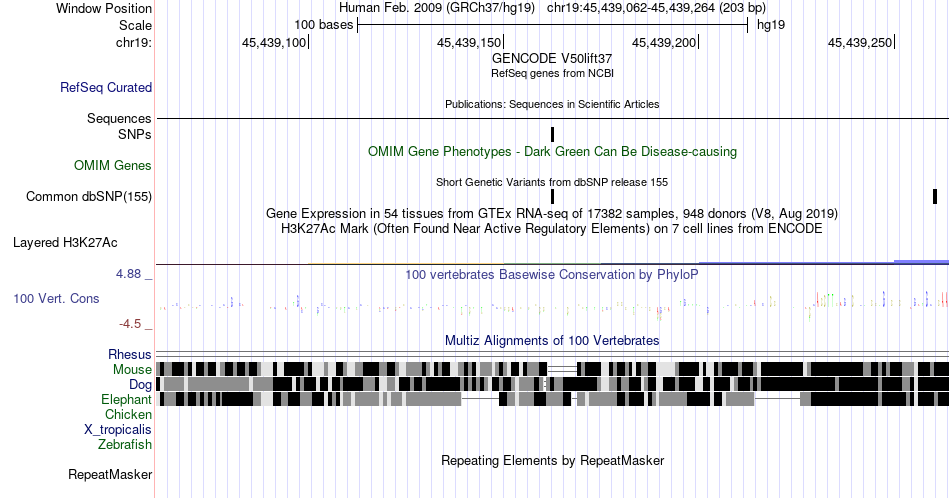
Task: Open the 100 Vert. Cons label
Action: (56, 299)
